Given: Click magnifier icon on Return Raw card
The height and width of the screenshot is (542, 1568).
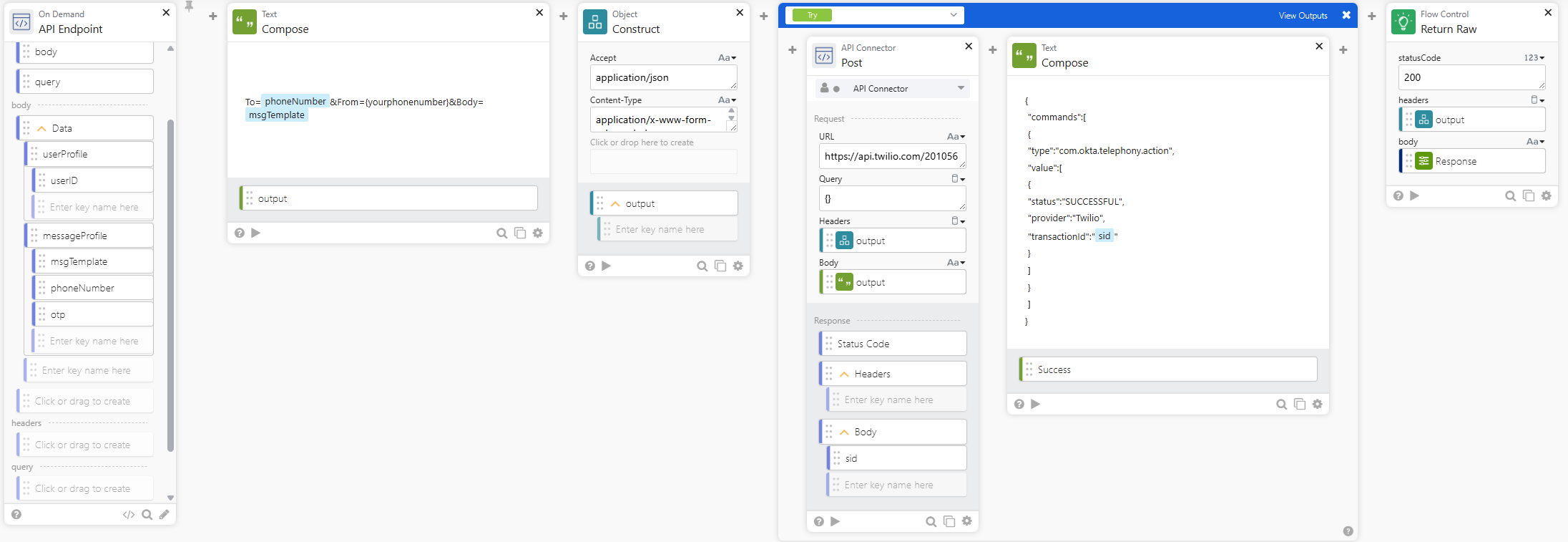Looking at the screenshot, I should click(1510, 195).
